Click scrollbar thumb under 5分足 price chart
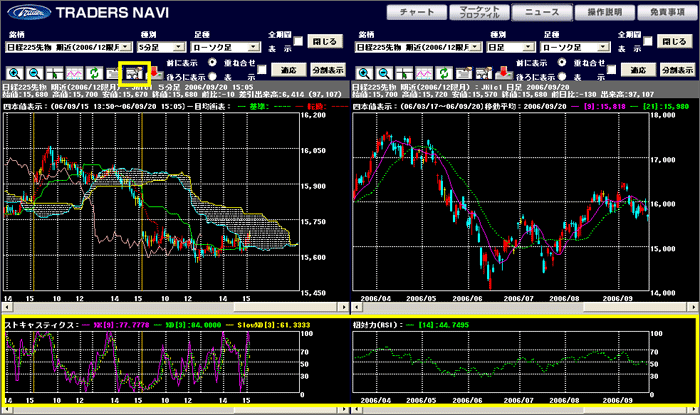Viewport: 700px width, 415px height. point(285,307)
